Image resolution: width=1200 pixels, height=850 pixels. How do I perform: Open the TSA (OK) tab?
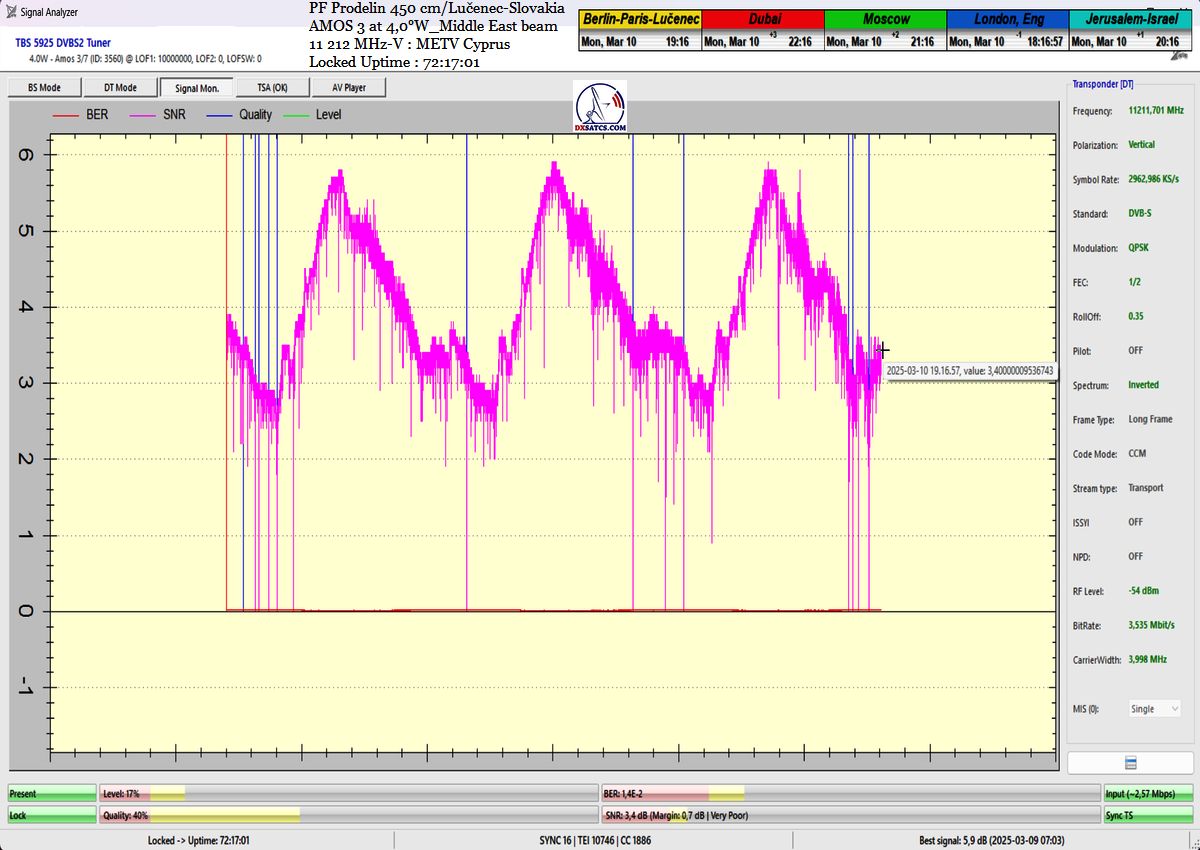pos(272,88)
